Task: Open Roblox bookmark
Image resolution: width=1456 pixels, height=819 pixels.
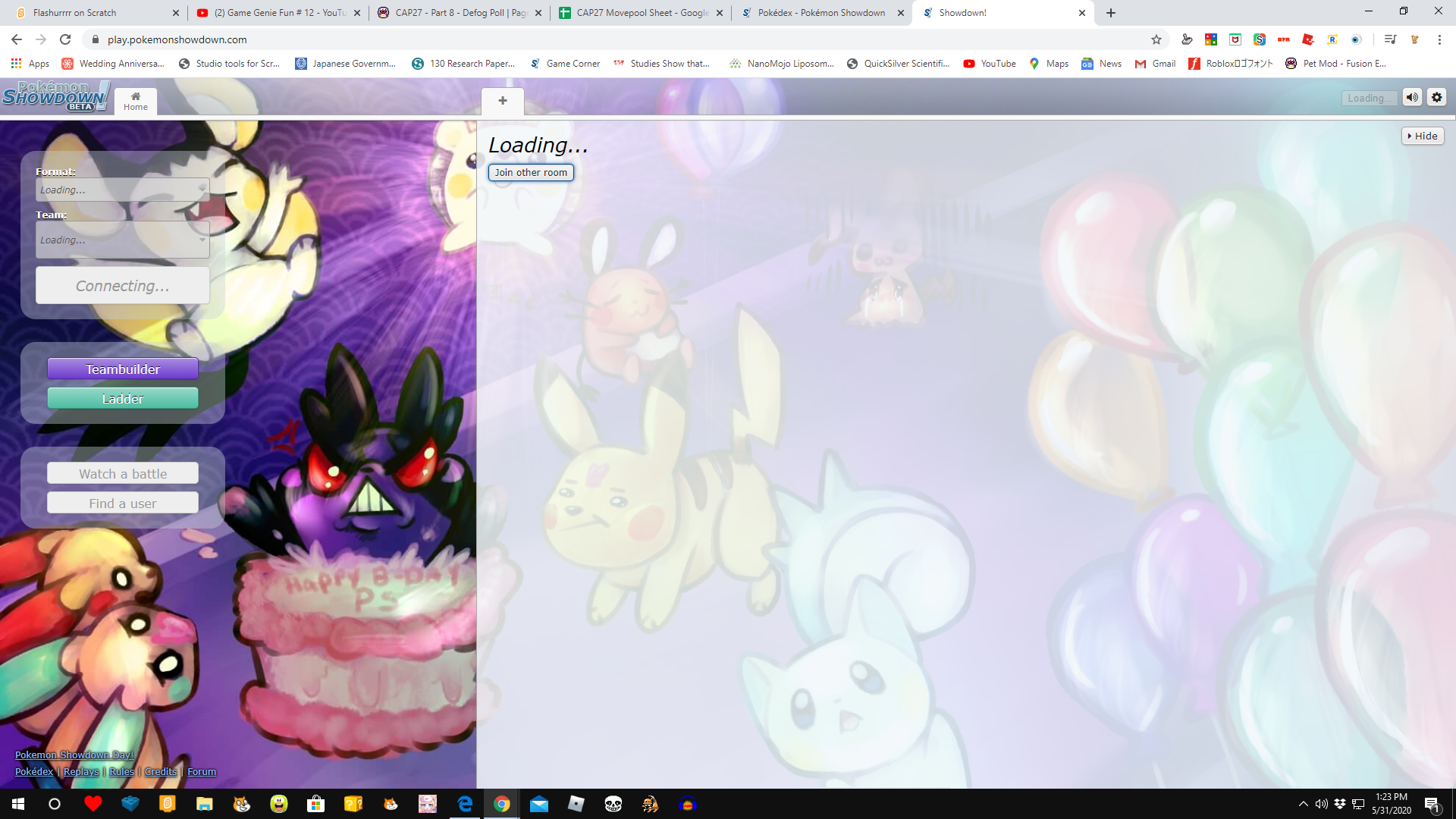Action: pos(1231,64)
